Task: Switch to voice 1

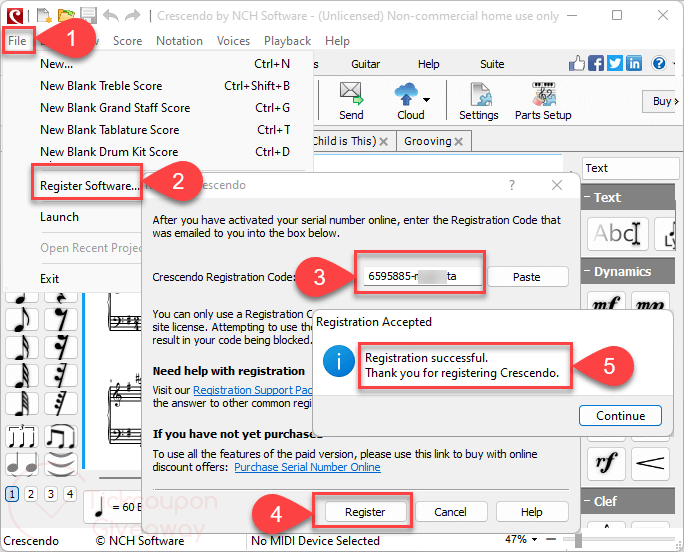Action: point(12,494)
